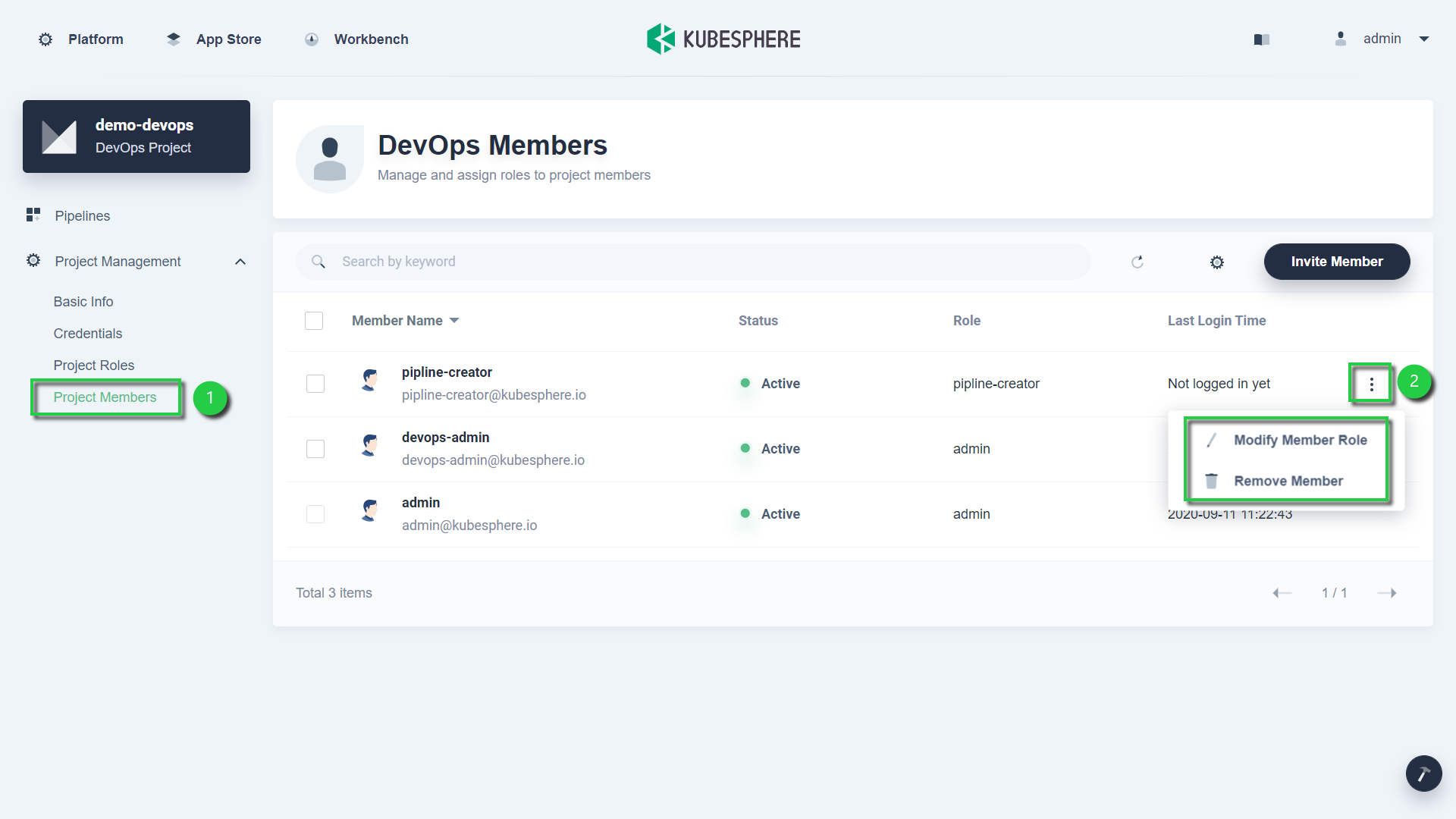Open the documentation book icon in header
The height and width of the screenshot is (819, 1456).
coord(1261,39)
